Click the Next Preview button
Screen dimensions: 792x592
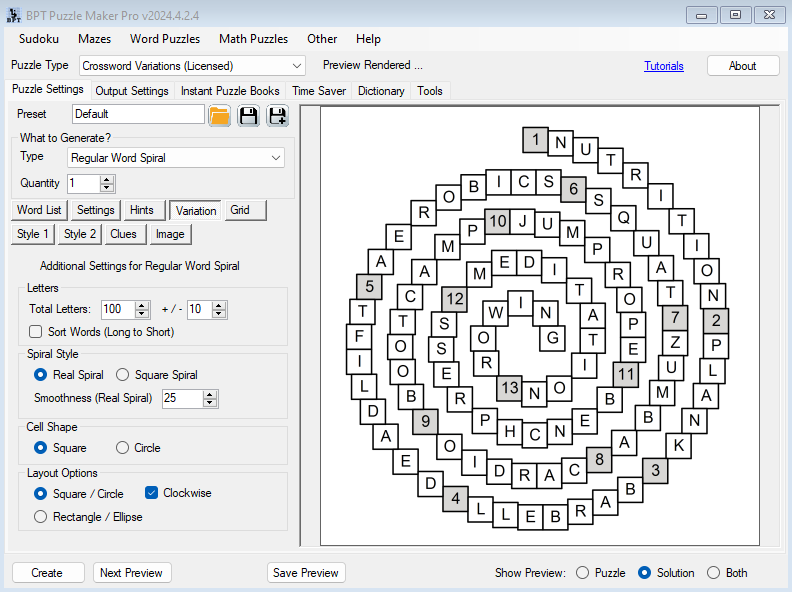[x=132, y=573]
